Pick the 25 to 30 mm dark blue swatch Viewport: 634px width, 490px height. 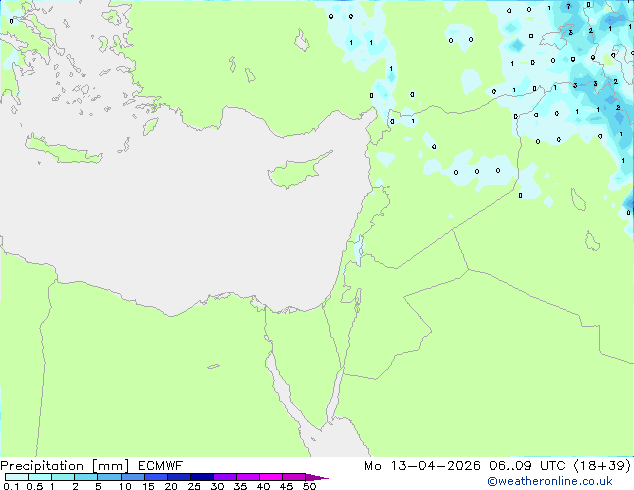point(202,477)
